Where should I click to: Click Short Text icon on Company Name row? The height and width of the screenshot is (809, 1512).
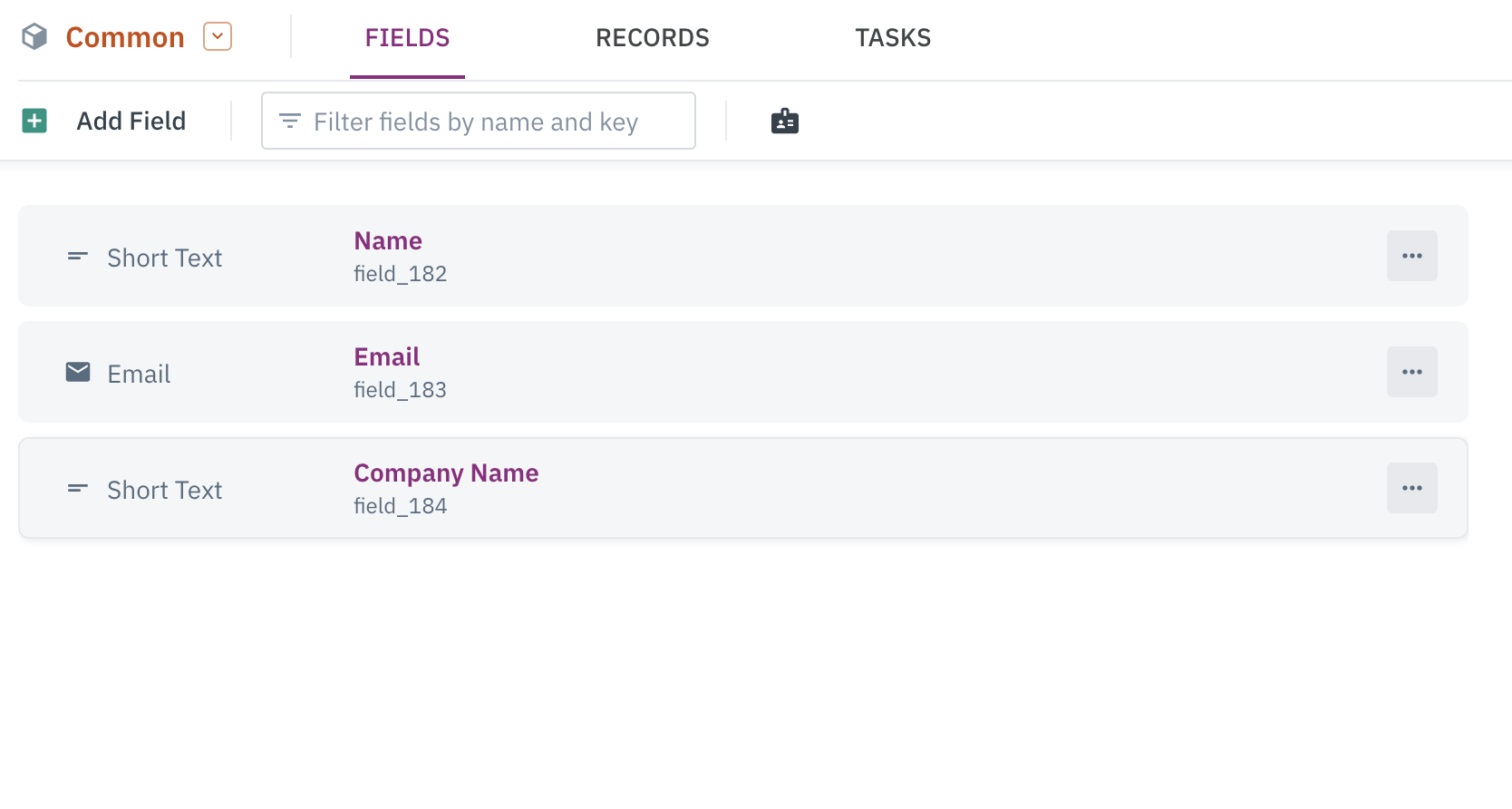pos(78,489)
